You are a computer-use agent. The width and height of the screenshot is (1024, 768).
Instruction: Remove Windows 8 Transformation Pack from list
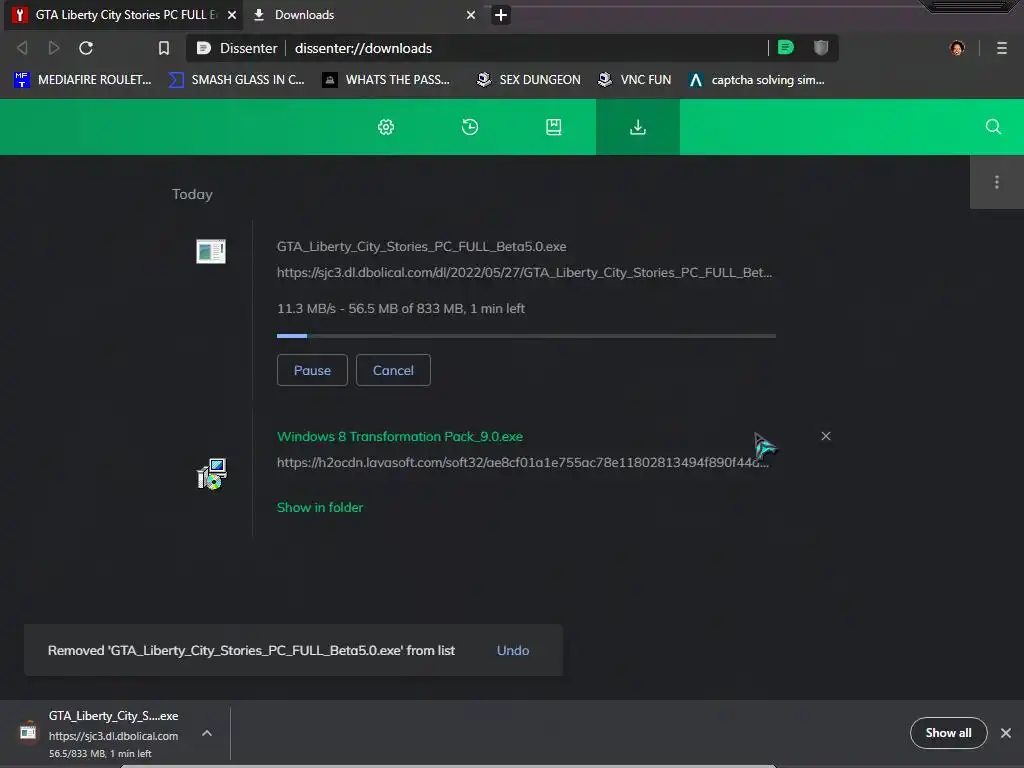tap(825, 436)
